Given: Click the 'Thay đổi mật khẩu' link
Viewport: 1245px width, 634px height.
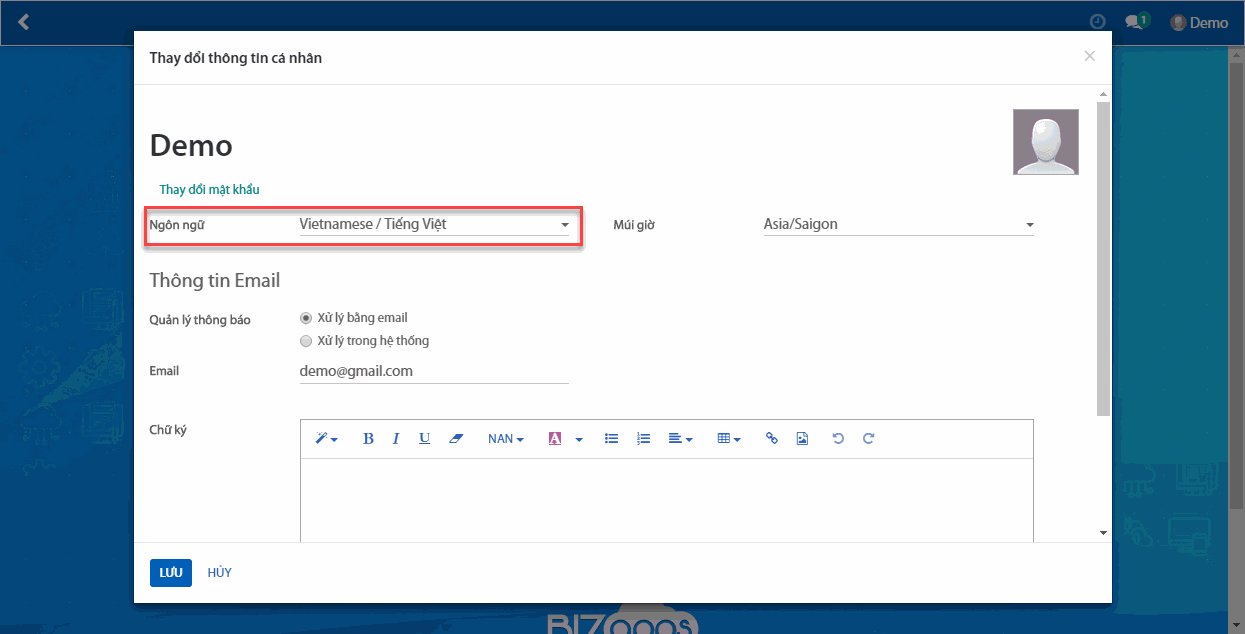Looking at the screenshot, I should pos(210,190).
